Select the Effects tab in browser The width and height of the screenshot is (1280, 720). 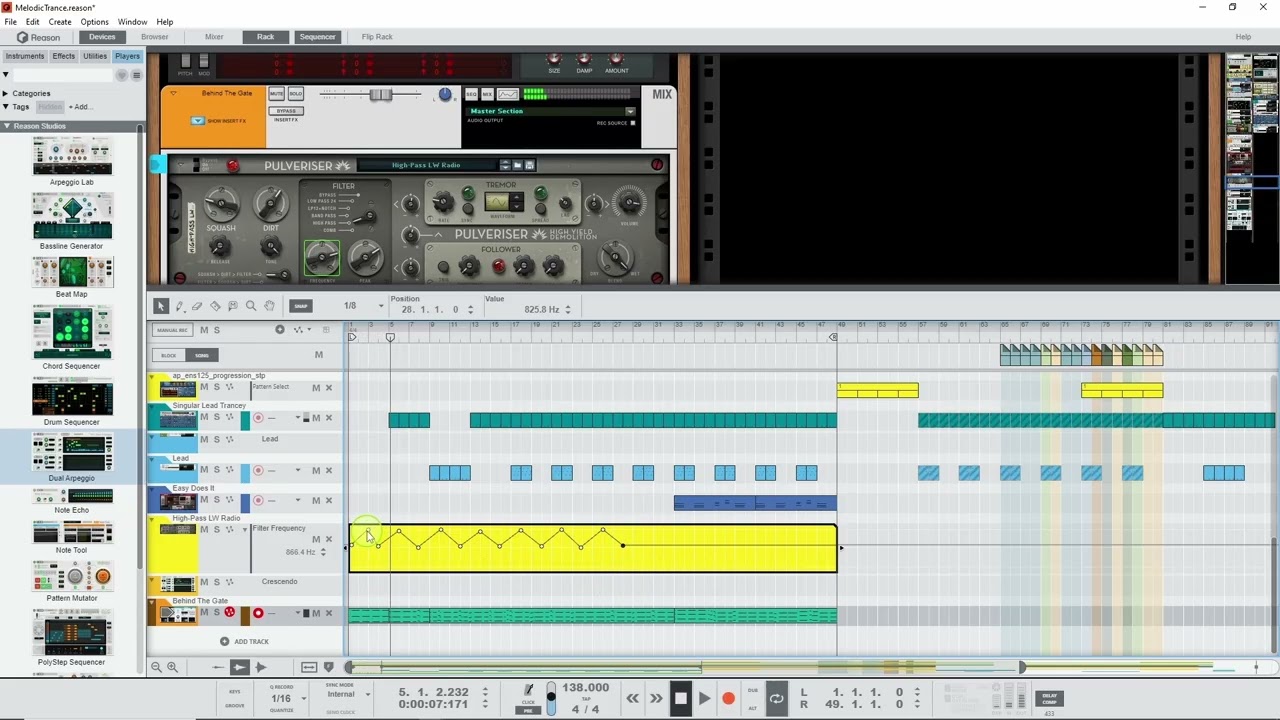coord(64,56)
